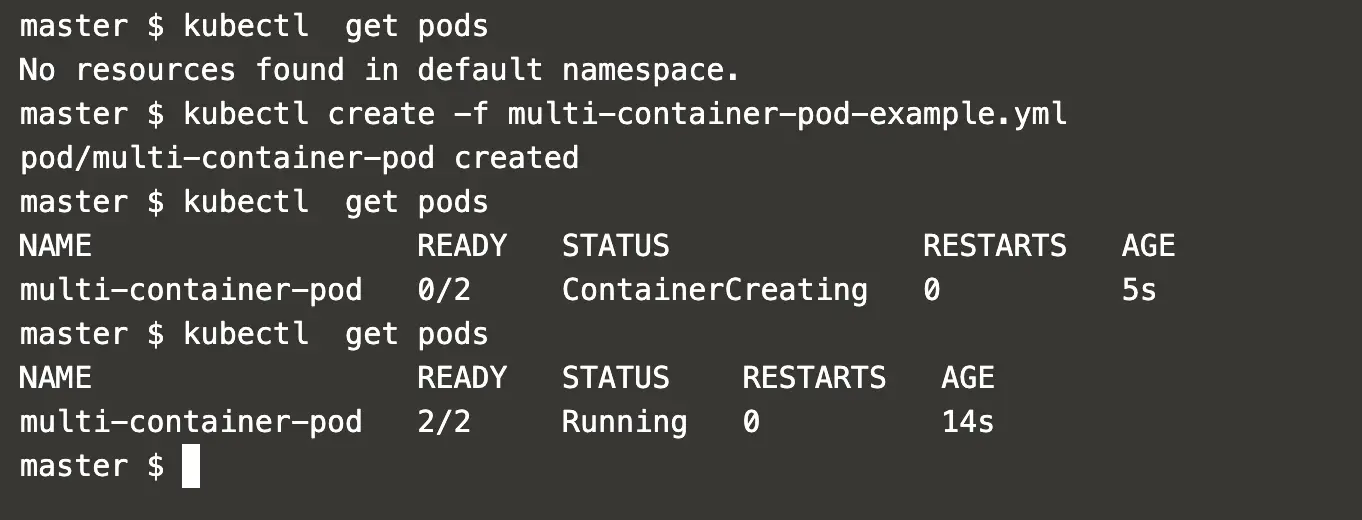Click the restarts value 0 in the Running row
The image size is (1362, 520).
coord(751,422)
